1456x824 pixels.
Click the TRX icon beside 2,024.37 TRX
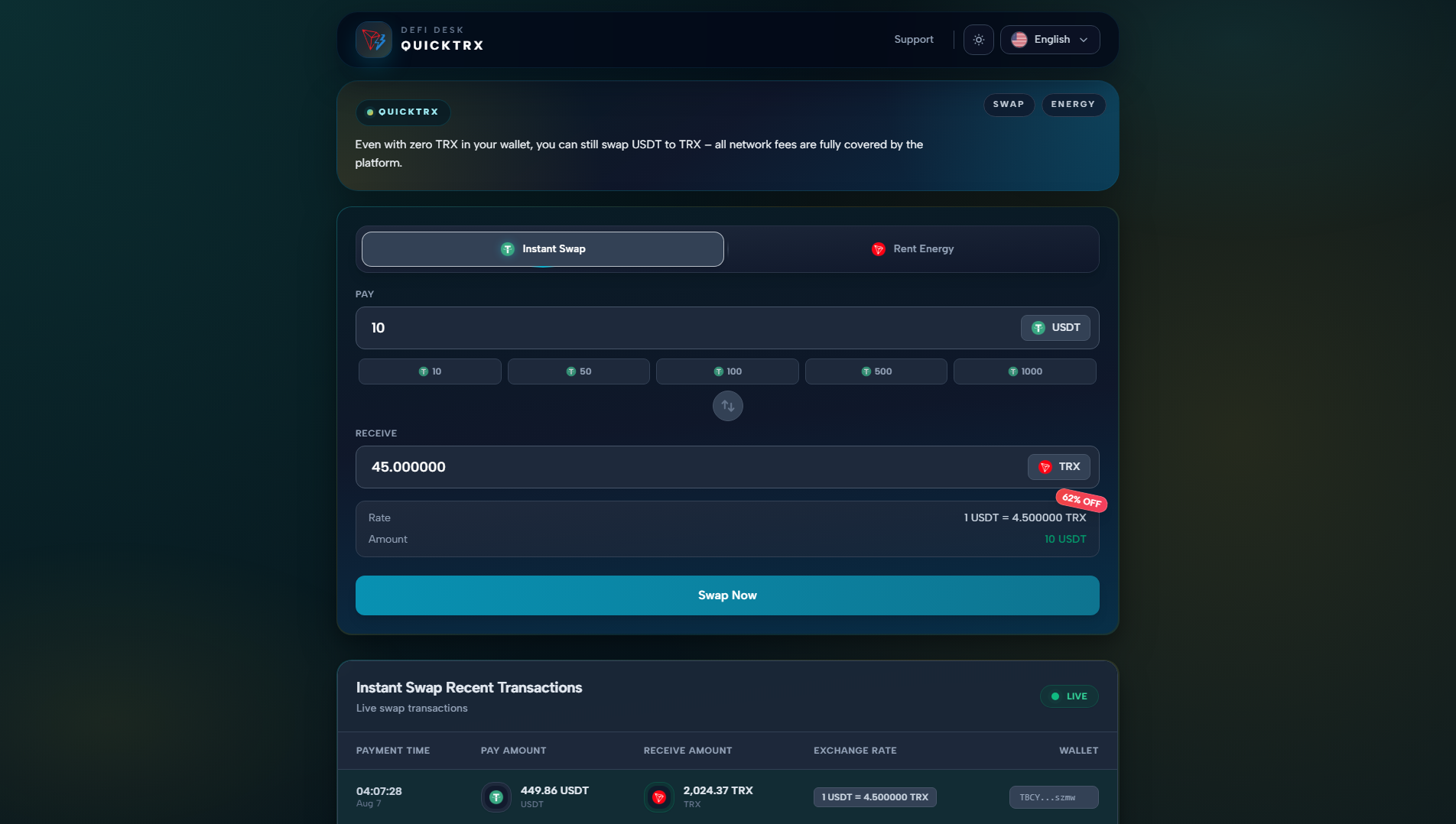coord(659,797)
